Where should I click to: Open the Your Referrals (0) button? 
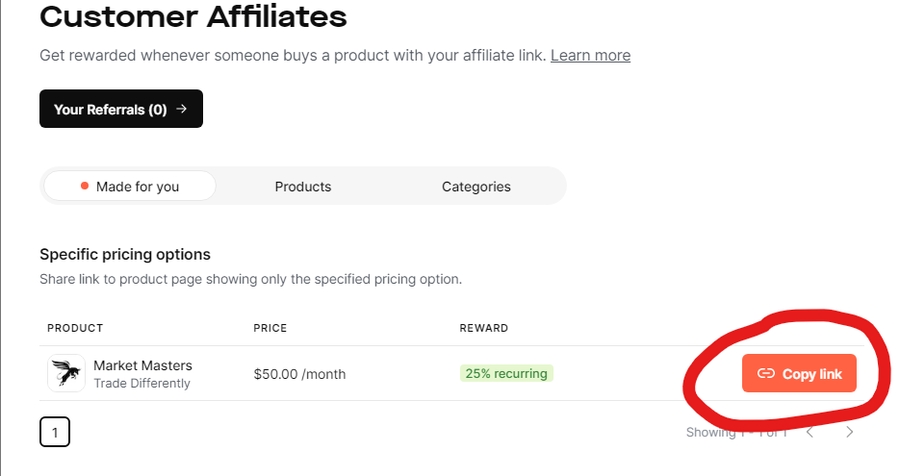121,109
